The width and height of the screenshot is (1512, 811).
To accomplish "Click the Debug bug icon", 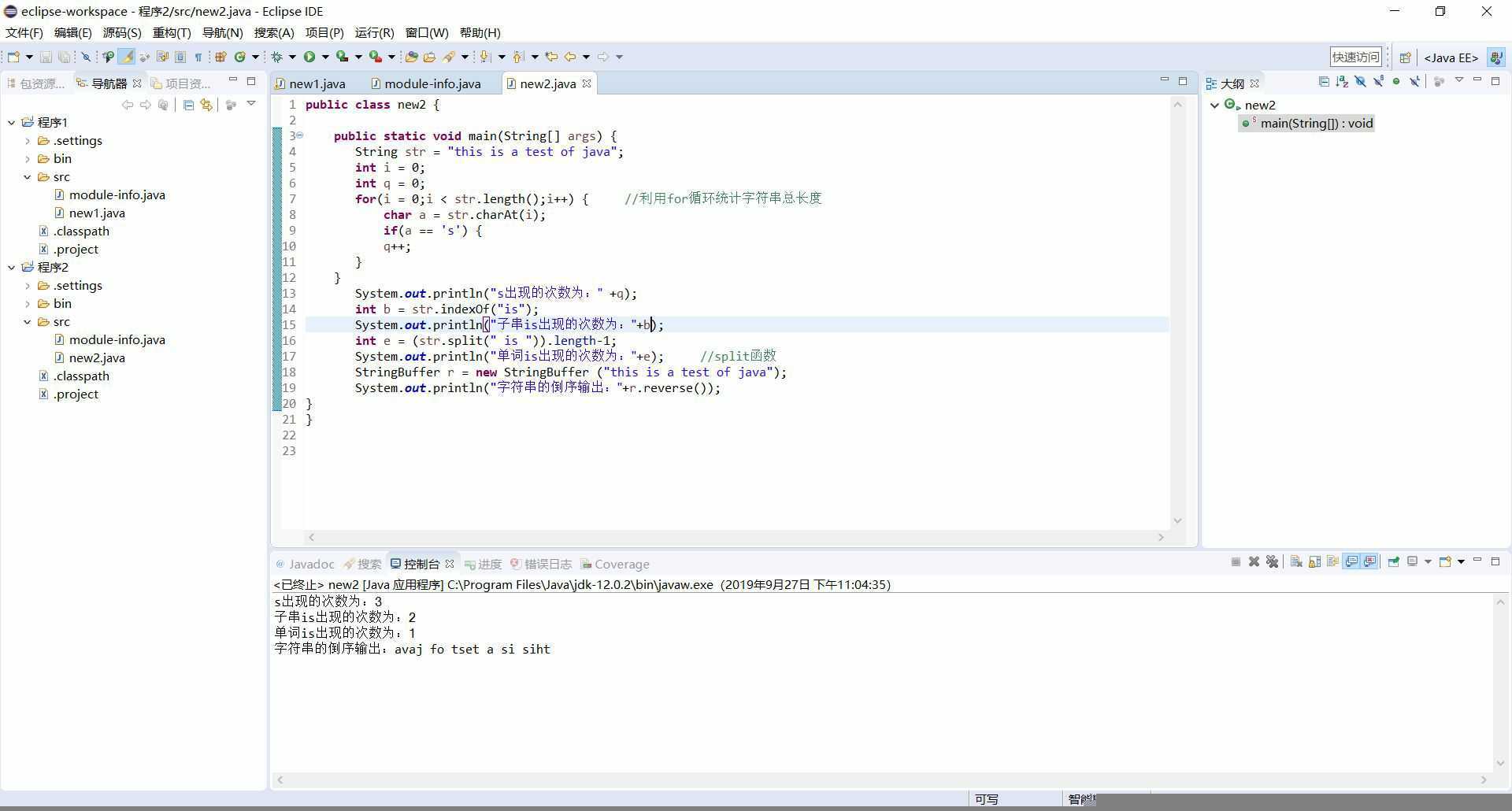I will [276, 57].
